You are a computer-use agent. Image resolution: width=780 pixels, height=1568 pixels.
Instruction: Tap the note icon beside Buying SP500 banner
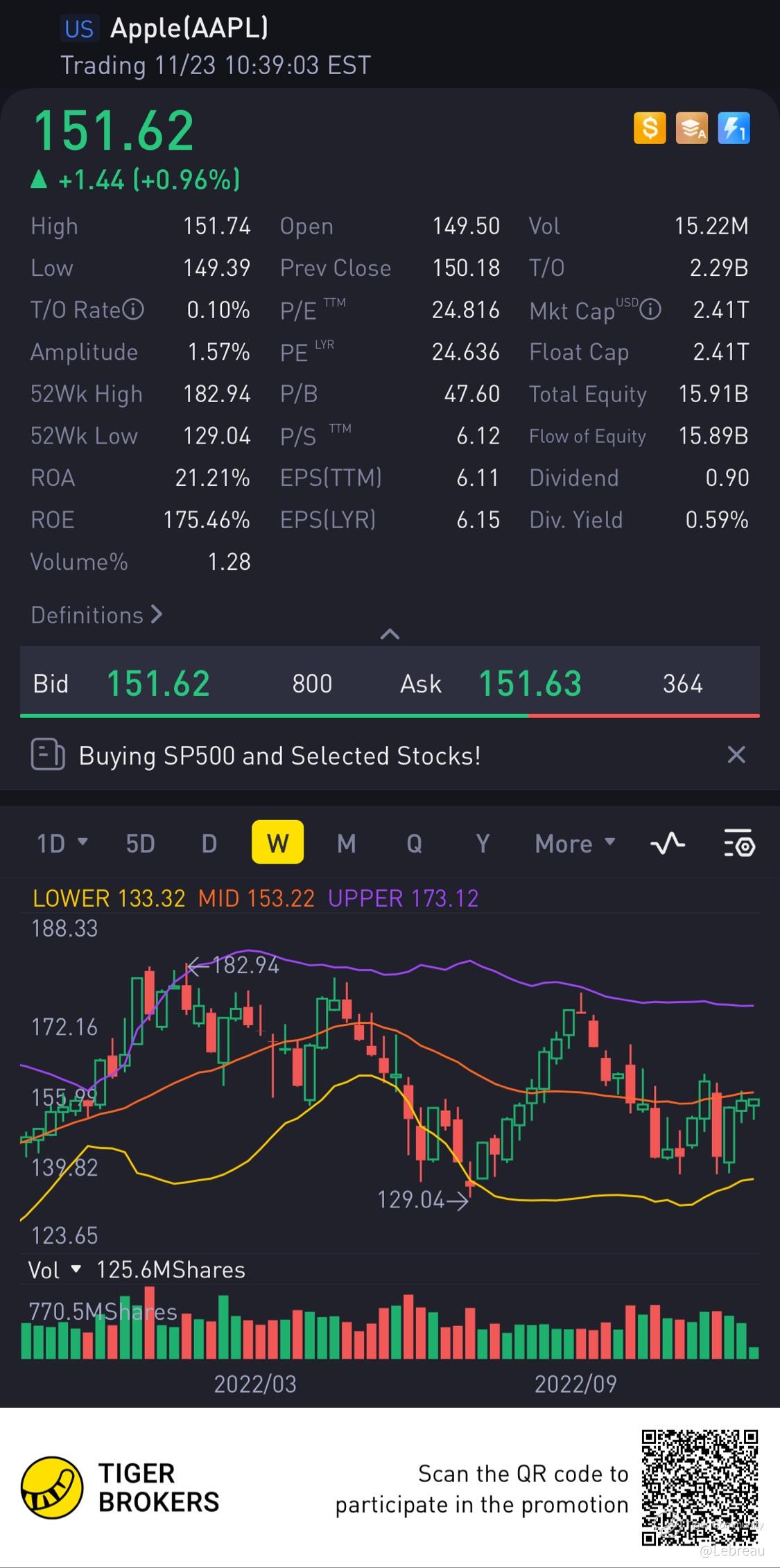(x=48, y=755)
